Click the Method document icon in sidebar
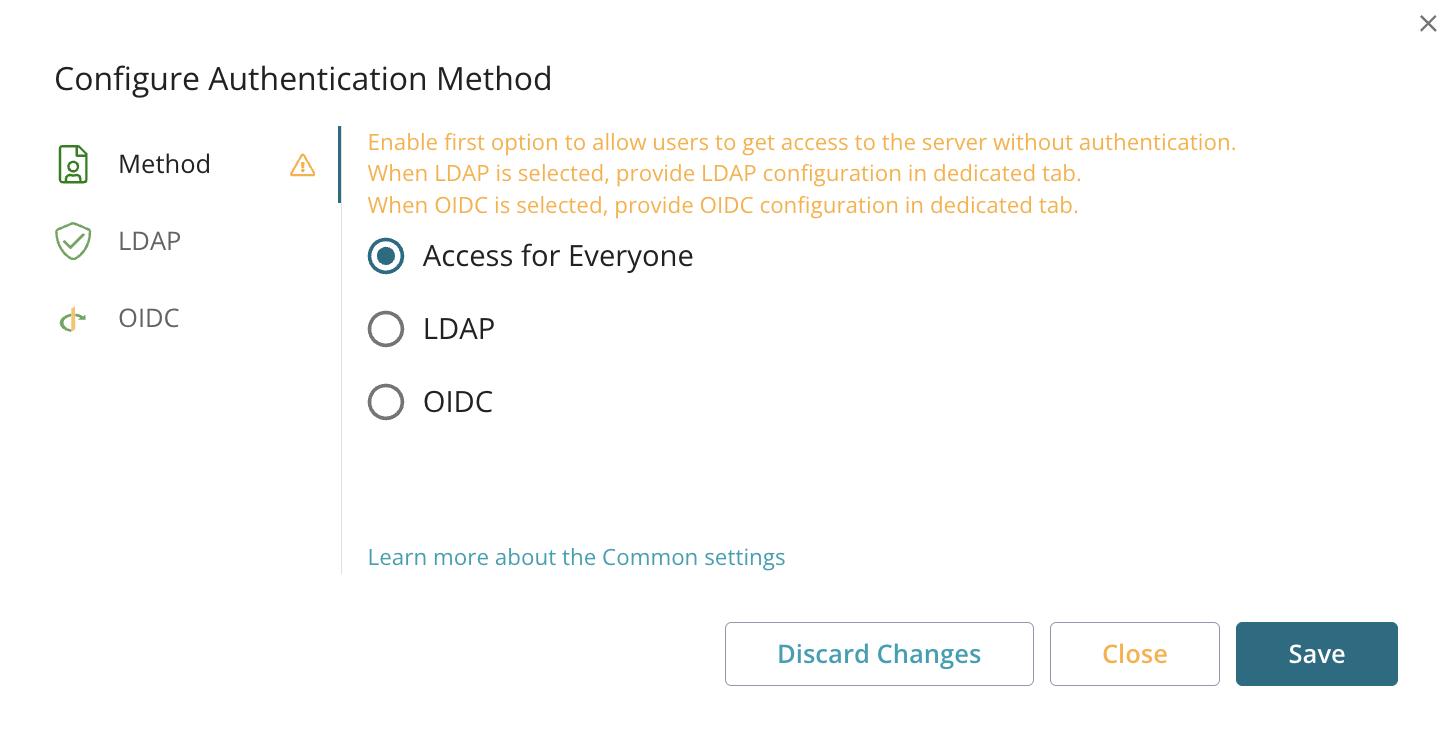The height and width of the screenshot is (740, 1455). click(x=73, y=163)
